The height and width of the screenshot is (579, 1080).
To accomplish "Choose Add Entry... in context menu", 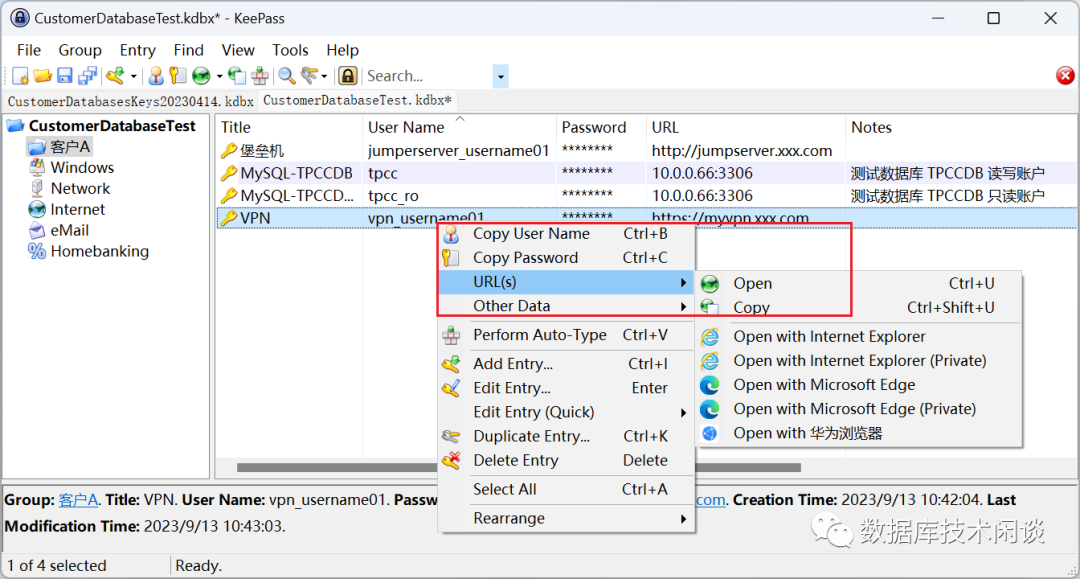I will point(566,364).
